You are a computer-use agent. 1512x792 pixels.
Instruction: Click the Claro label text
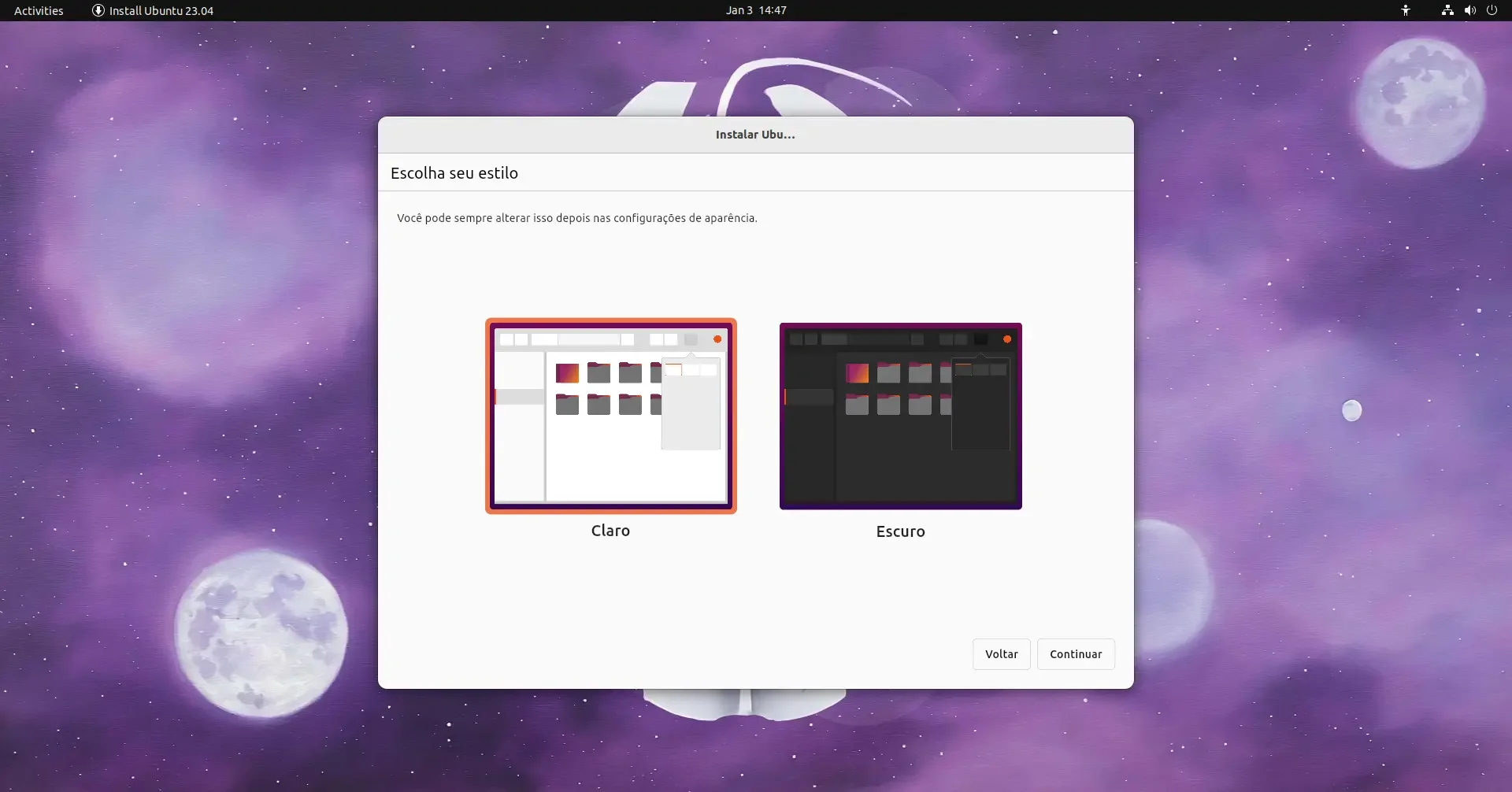click(610, 531)
